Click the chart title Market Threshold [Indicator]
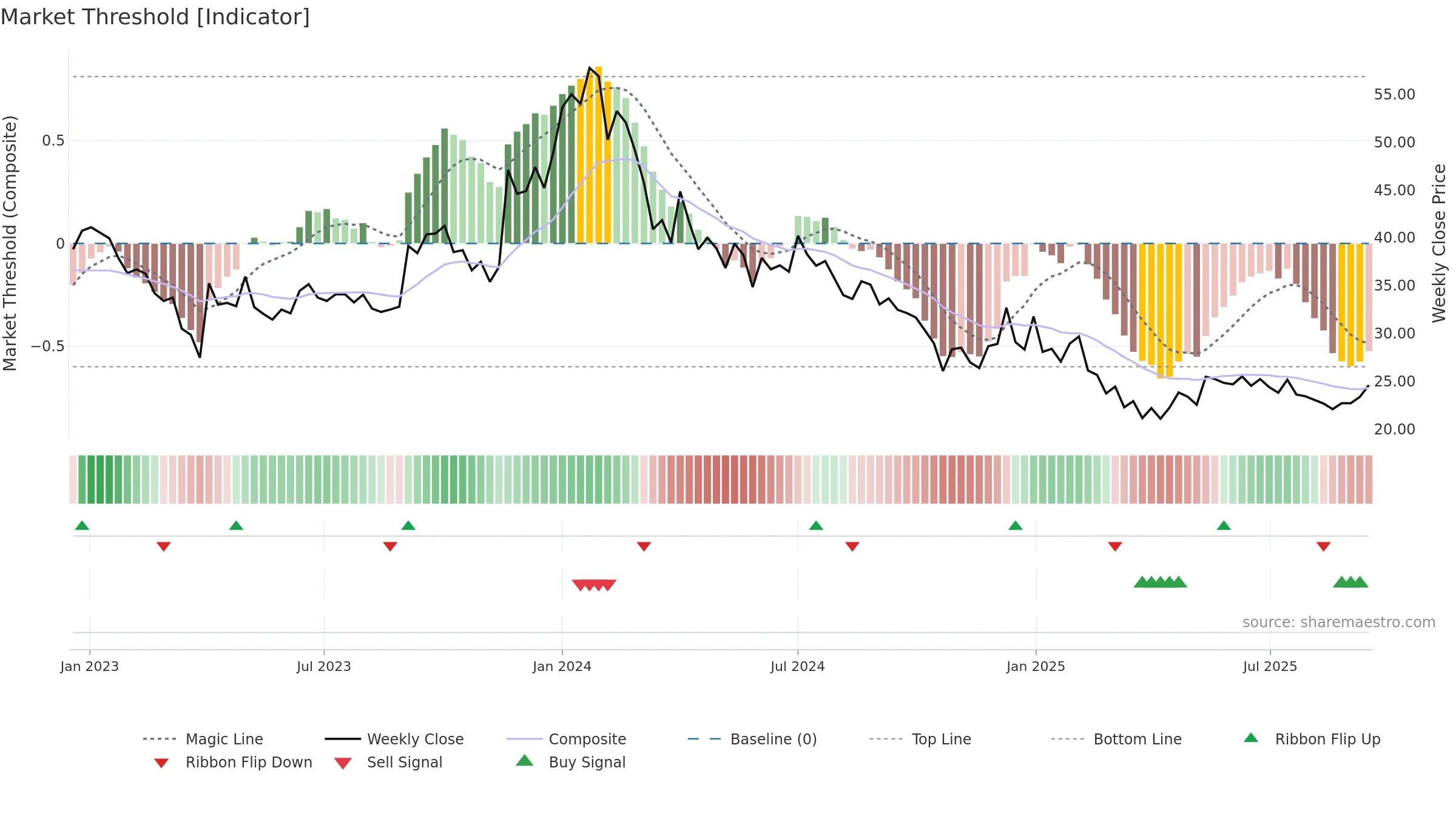The image size is (1456, 819). [x=155, y=17]
